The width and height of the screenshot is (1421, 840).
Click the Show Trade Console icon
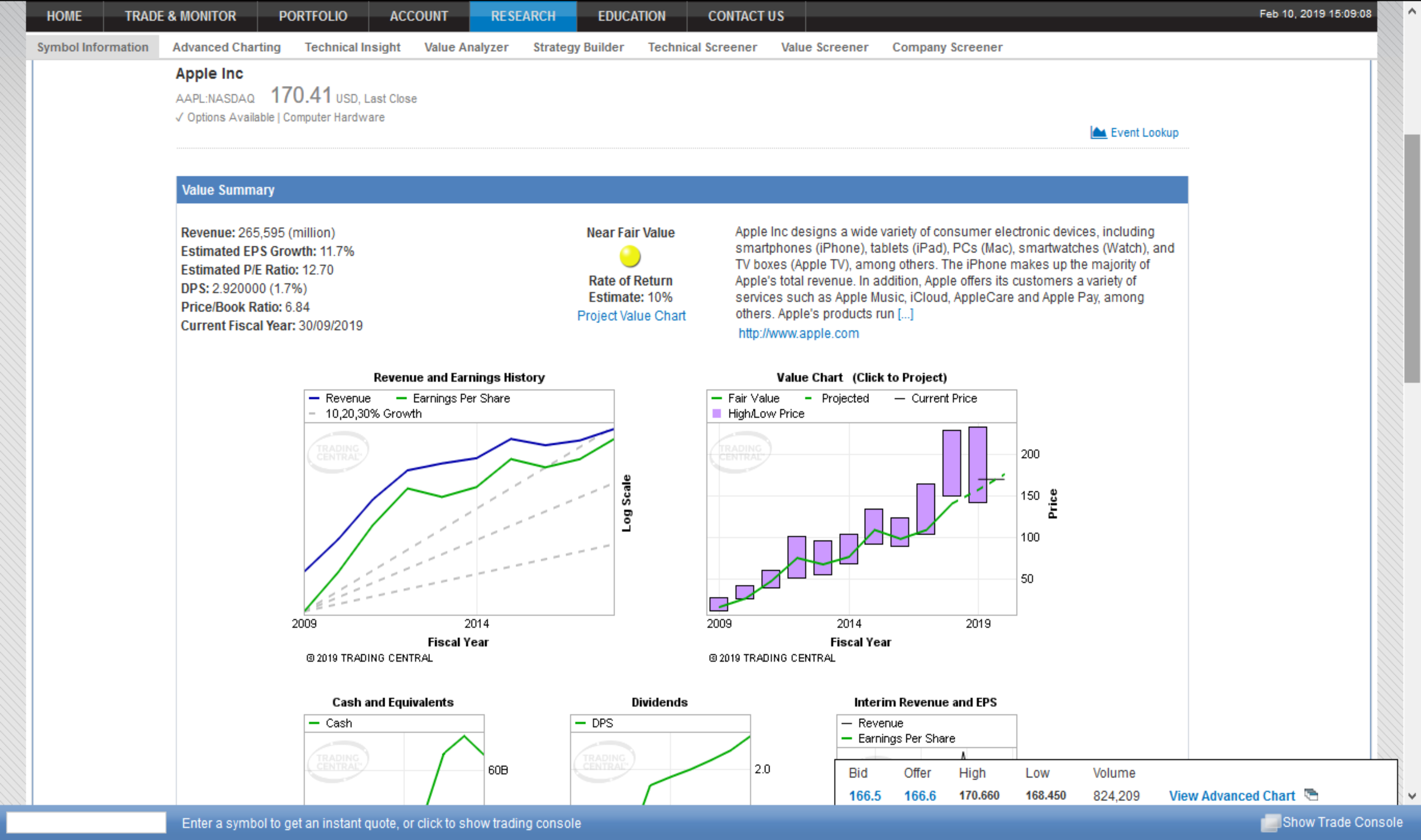click(1270, 822)
